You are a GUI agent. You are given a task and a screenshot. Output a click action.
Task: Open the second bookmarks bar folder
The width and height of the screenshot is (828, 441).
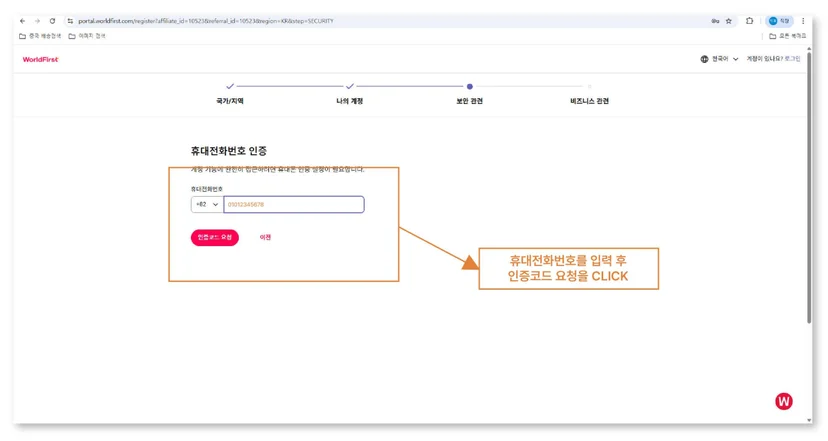click(87, 36)
